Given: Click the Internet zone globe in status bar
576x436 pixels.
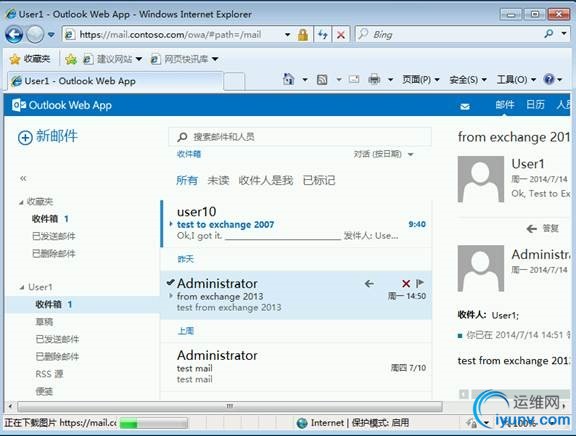Looking at the screenshot, I should coord(302,423).
